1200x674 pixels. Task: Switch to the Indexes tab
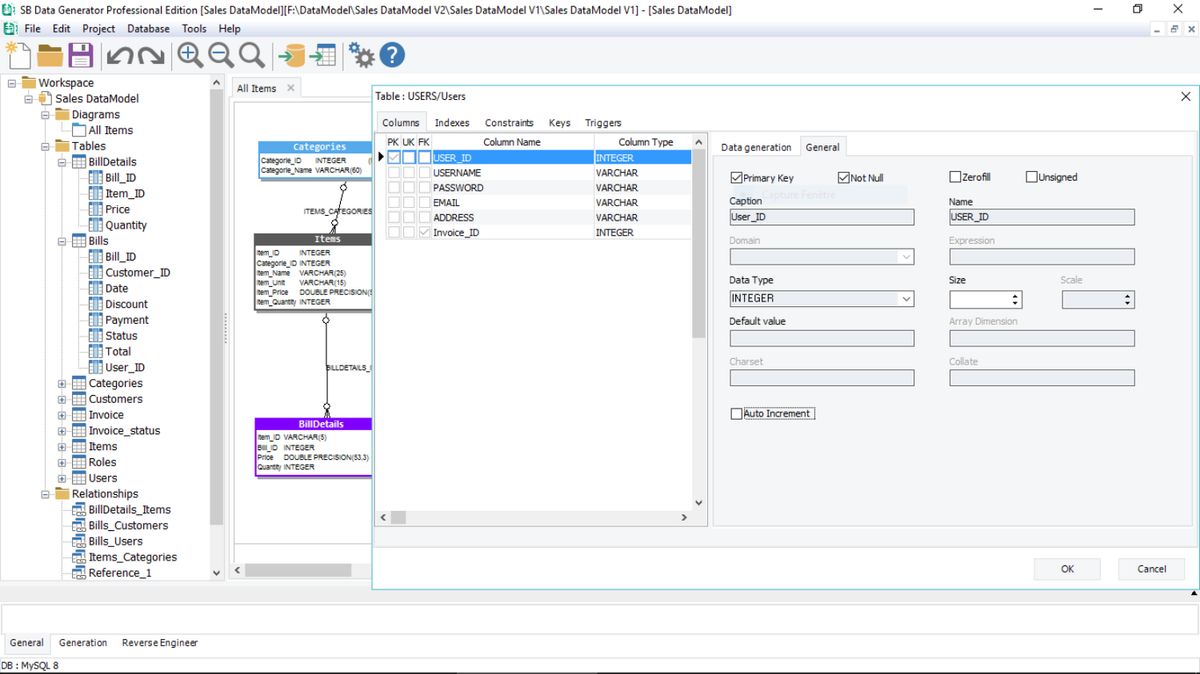[x=452, y=122]
